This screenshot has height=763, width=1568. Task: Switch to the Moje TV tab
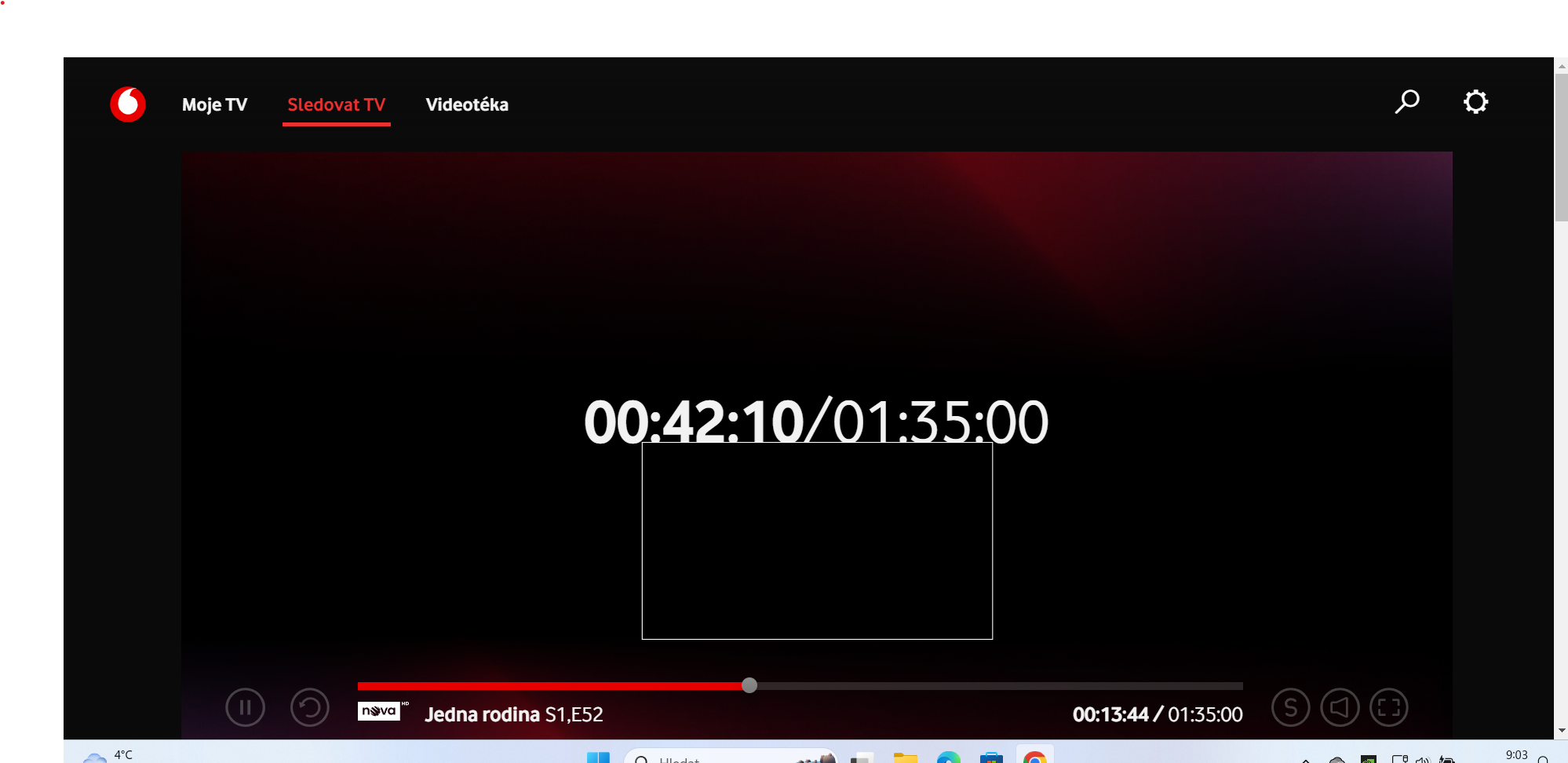(214, 104)
